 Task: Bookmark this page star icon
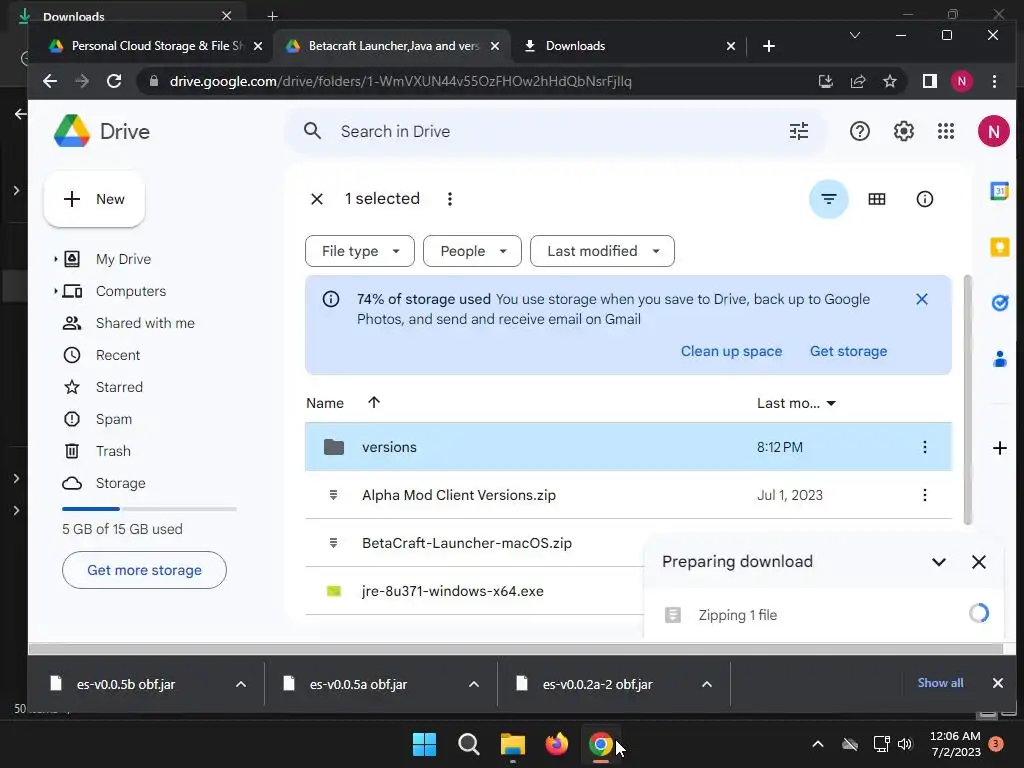click(889, 81)
